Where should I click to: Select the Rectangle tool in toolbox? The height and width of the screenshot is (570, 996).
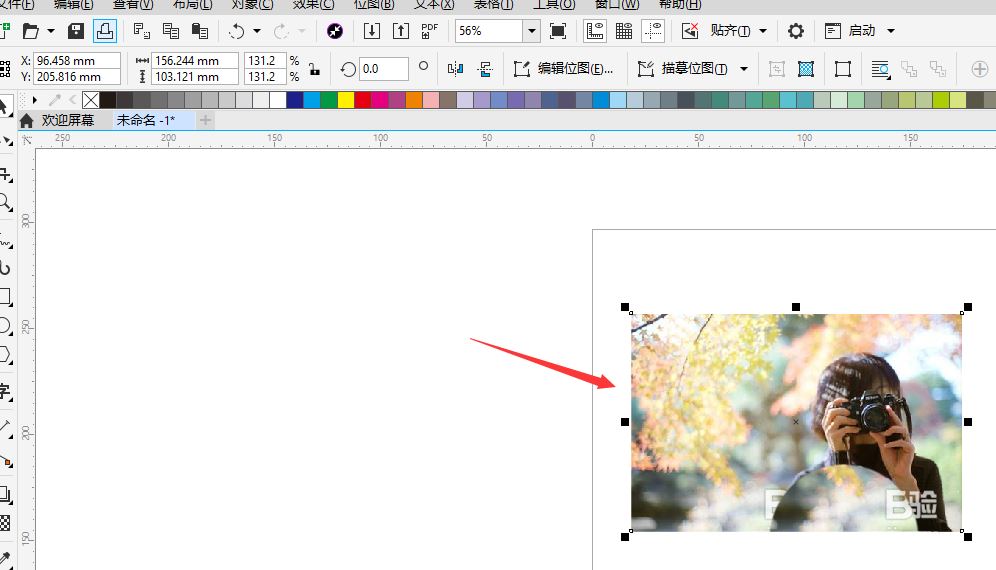[x=5, y=297]
